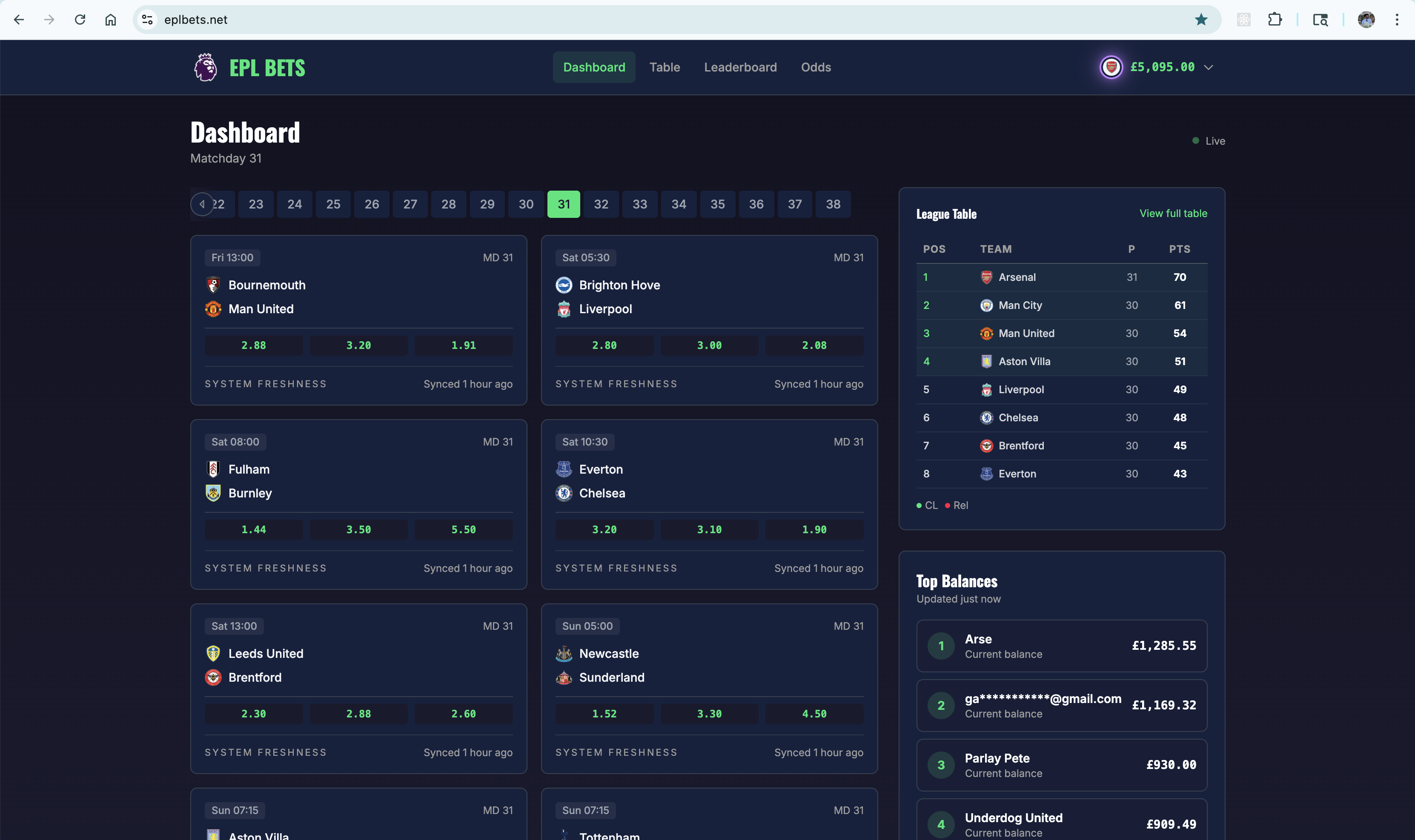Open View full table

[1173, 213]
